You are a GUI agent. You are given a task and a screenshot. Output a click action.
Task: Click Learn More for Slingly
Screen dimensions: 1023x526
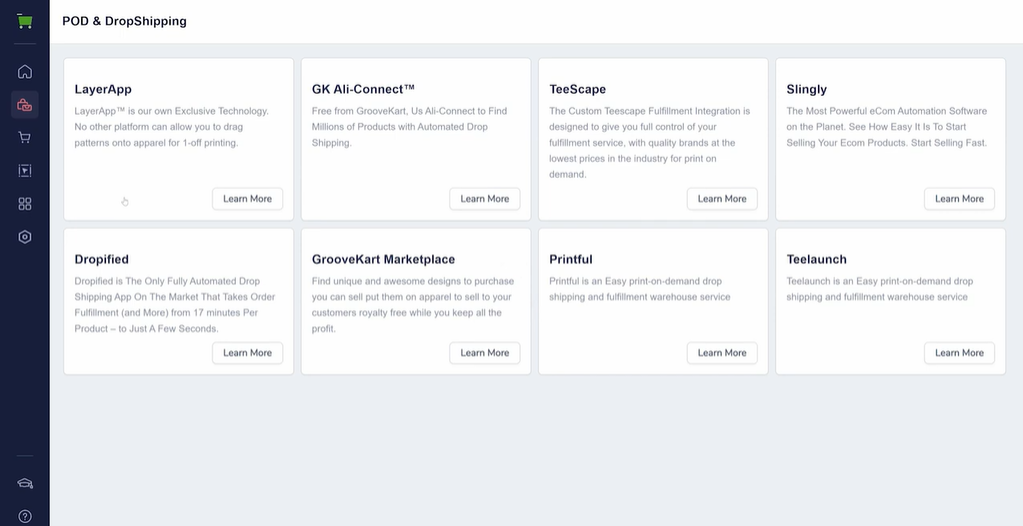click(x=959, y=199)
